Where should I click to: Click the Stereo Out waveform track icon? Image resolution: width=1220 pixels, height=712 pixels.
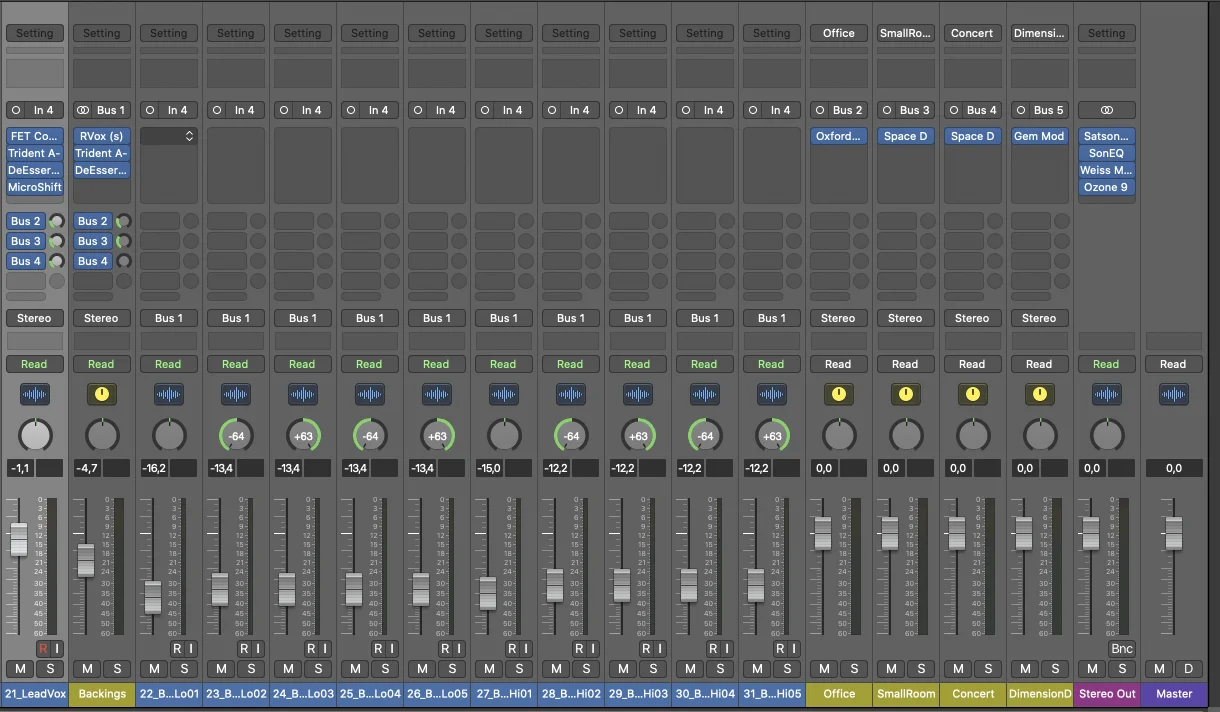[1107, 394]
